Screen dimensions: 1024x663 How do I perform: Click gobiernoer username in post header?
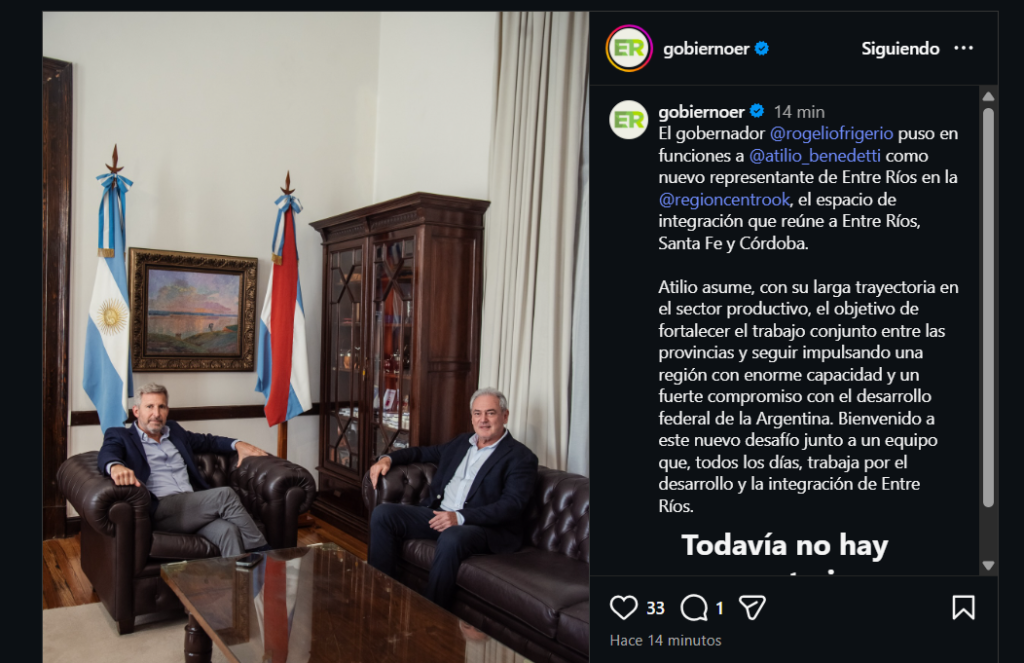coord(706,48)
